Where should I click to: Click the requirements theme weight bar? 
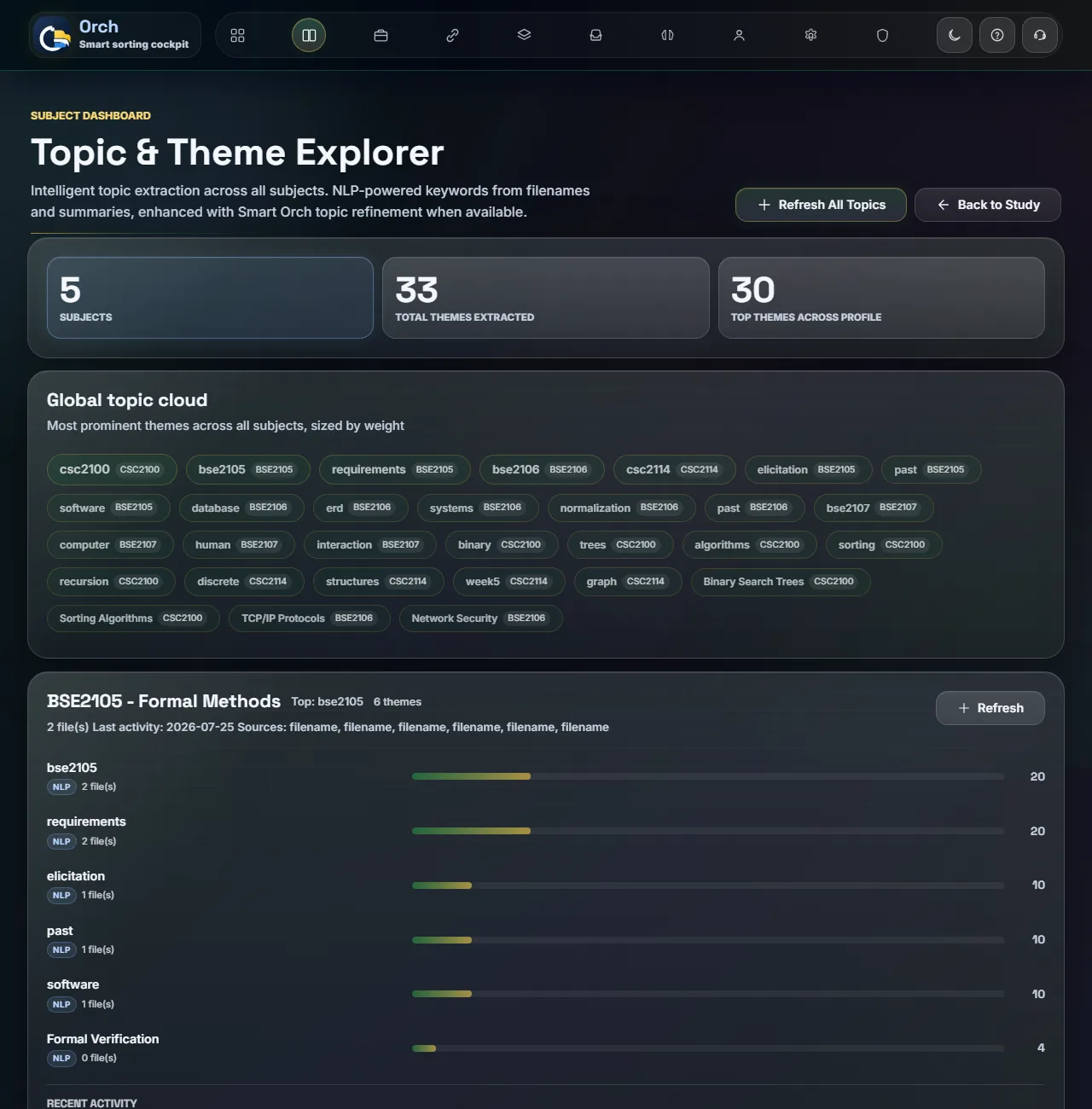click(708, 831)
